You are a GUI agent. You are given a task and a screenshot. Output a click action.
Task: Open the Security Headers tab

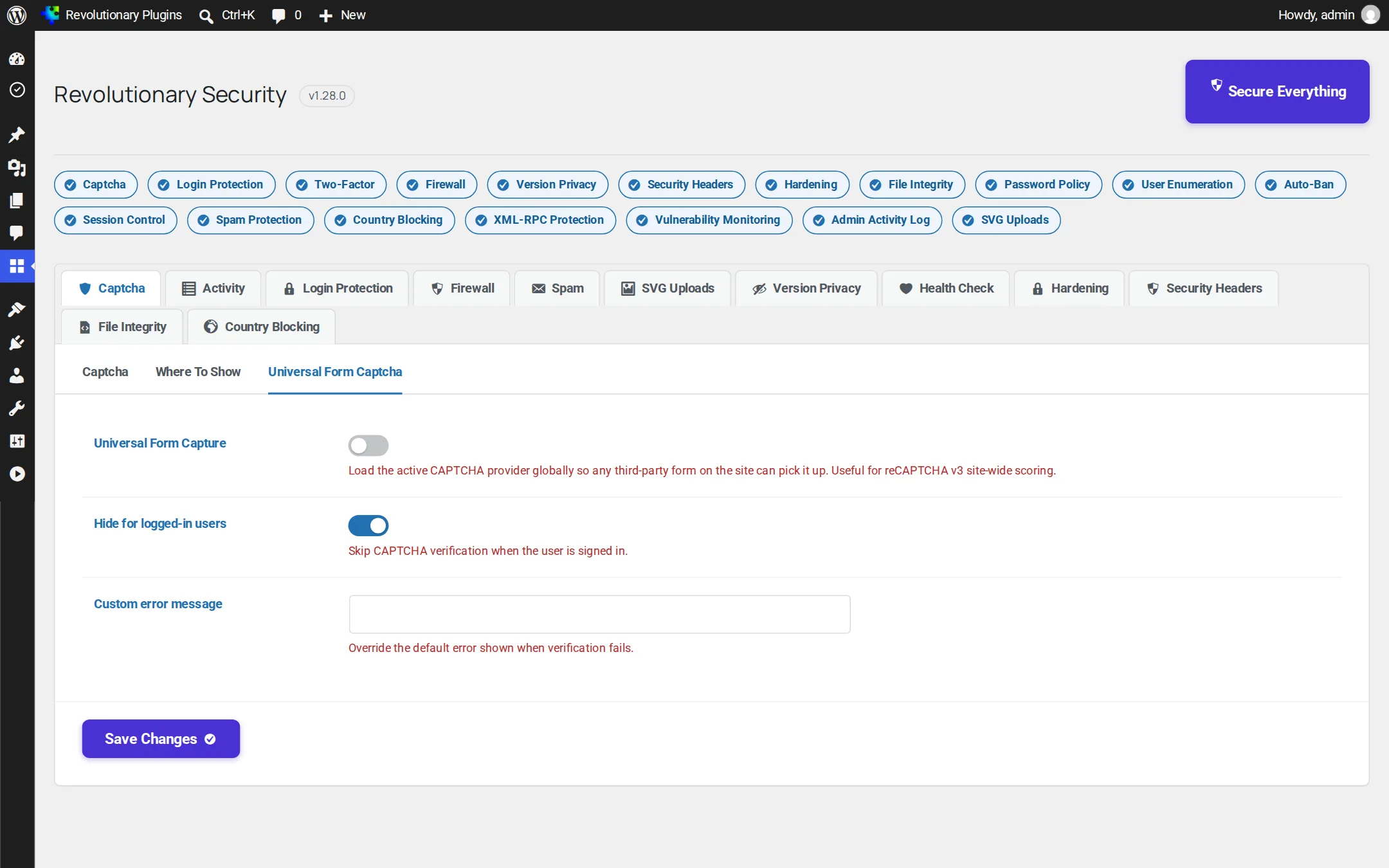(1204, 288)
